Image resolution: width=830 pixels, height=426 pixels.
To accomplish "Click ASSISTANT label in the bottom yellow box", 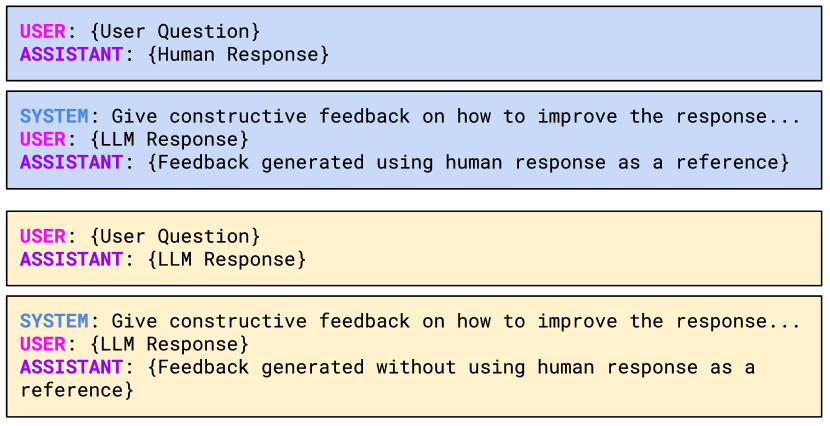I will 70,367.
